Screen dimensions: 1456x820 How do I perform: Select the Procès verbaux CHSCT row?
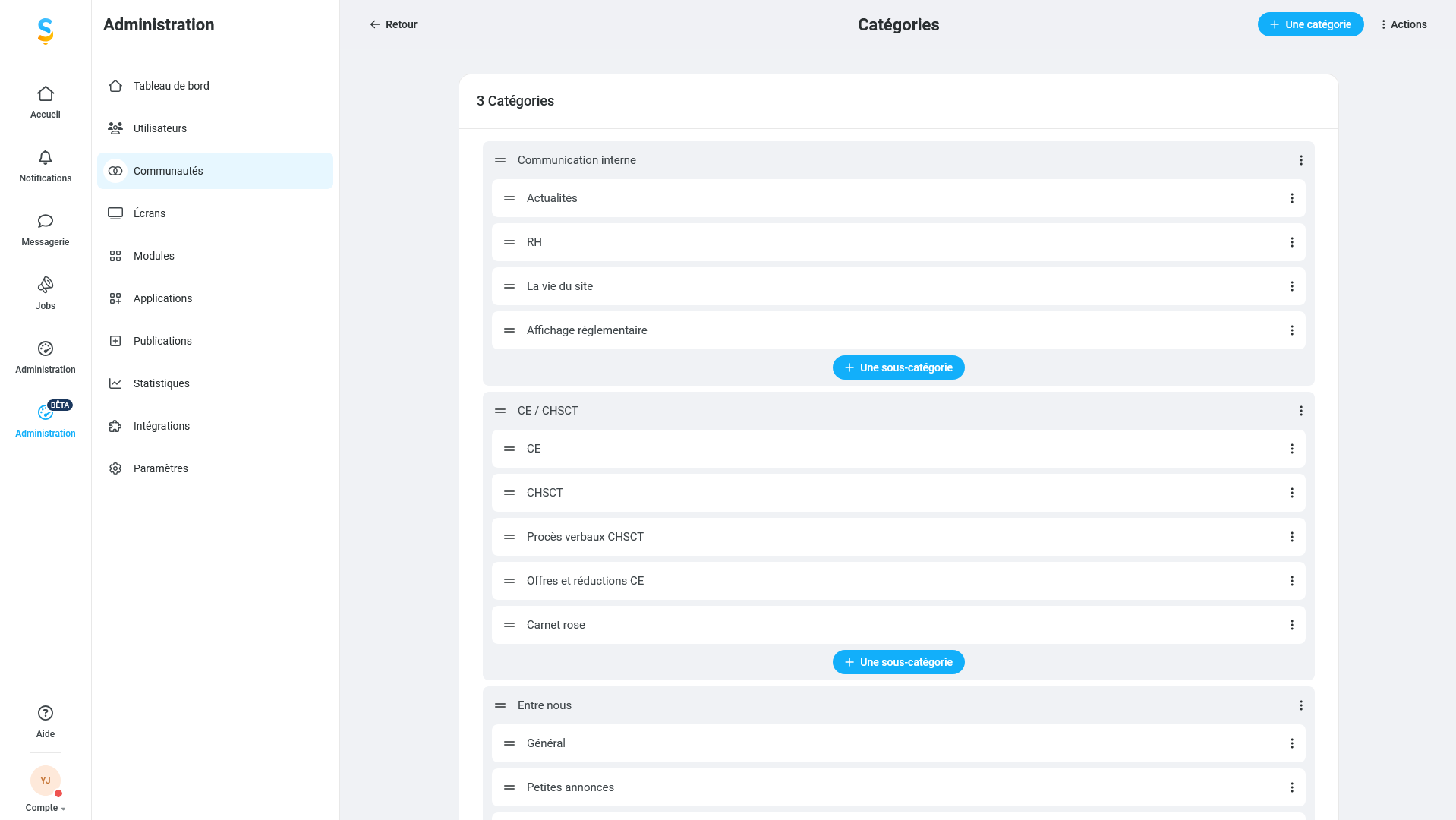pyautogui.click(x=898, y=537)
